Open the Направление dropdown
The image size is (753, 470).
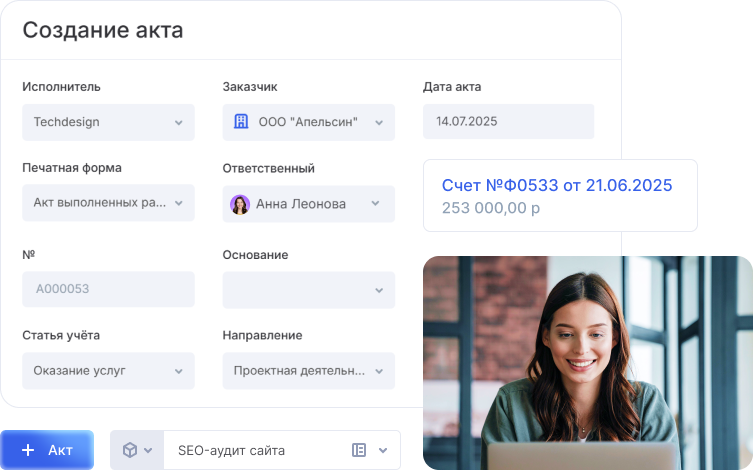pos(379,371)
